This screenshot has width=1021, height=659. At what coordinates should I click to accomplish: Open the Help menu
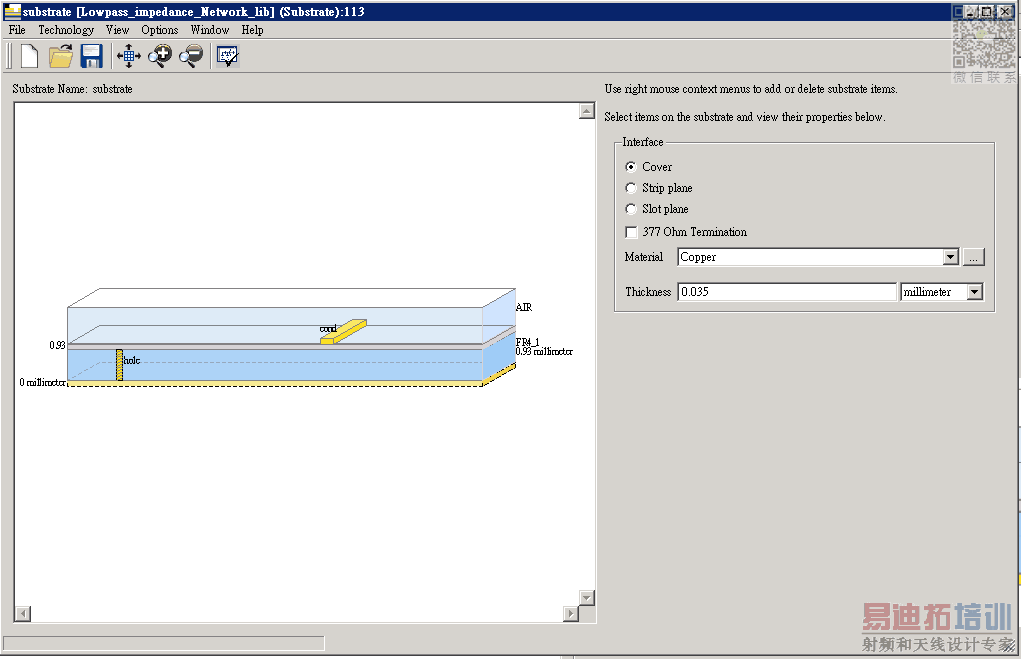click(x=252, y=30)
